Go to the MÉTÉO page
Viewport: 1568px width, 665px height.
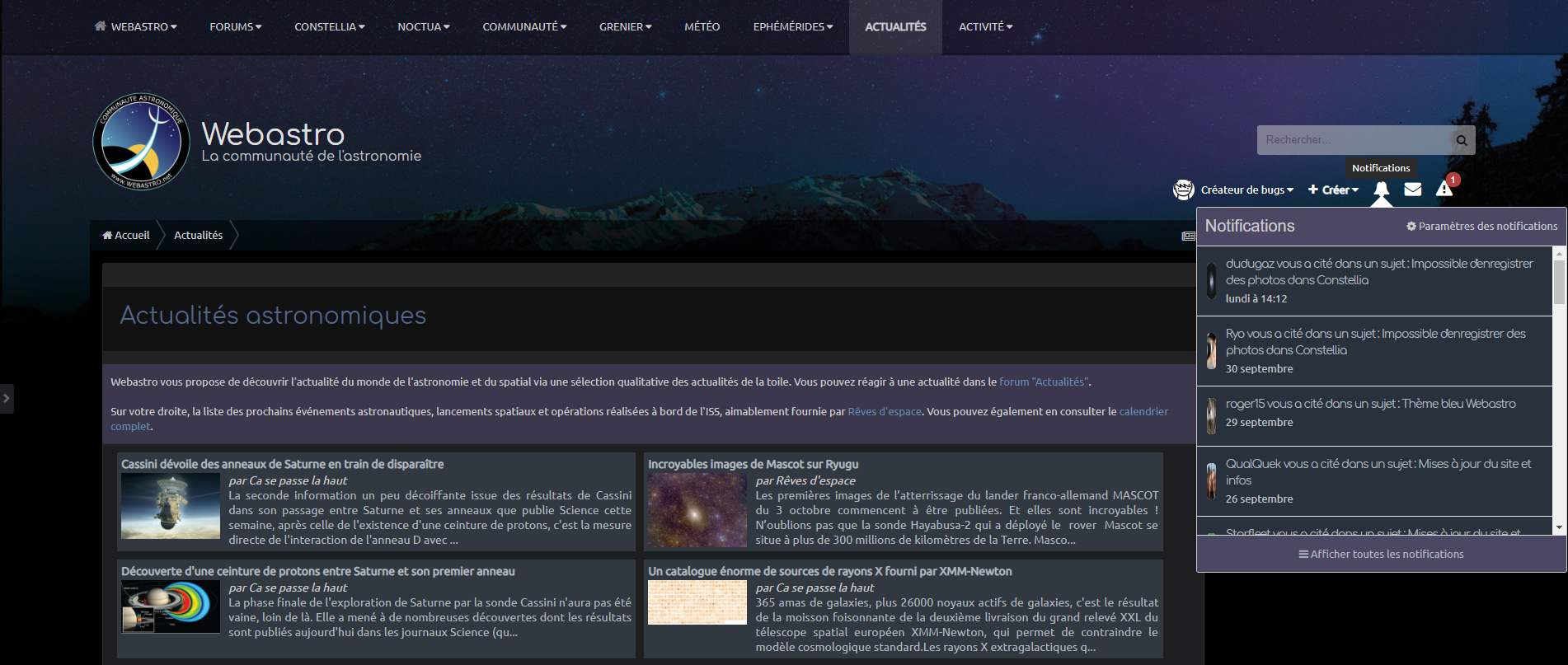[702, 26]
